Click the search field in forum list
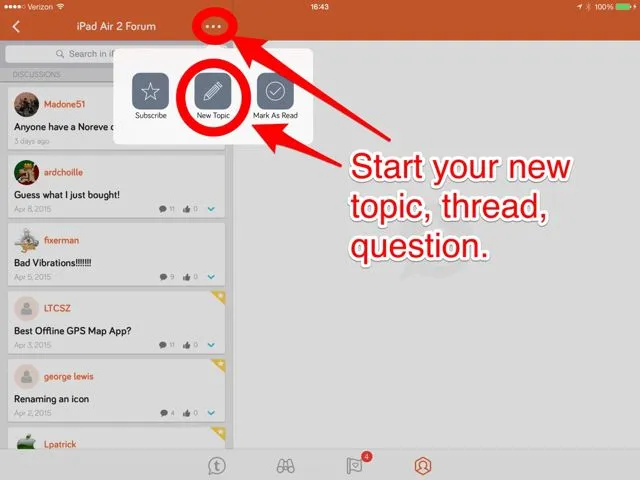The height and width of the screenshot is (480, 640). [x=60, y=54]
